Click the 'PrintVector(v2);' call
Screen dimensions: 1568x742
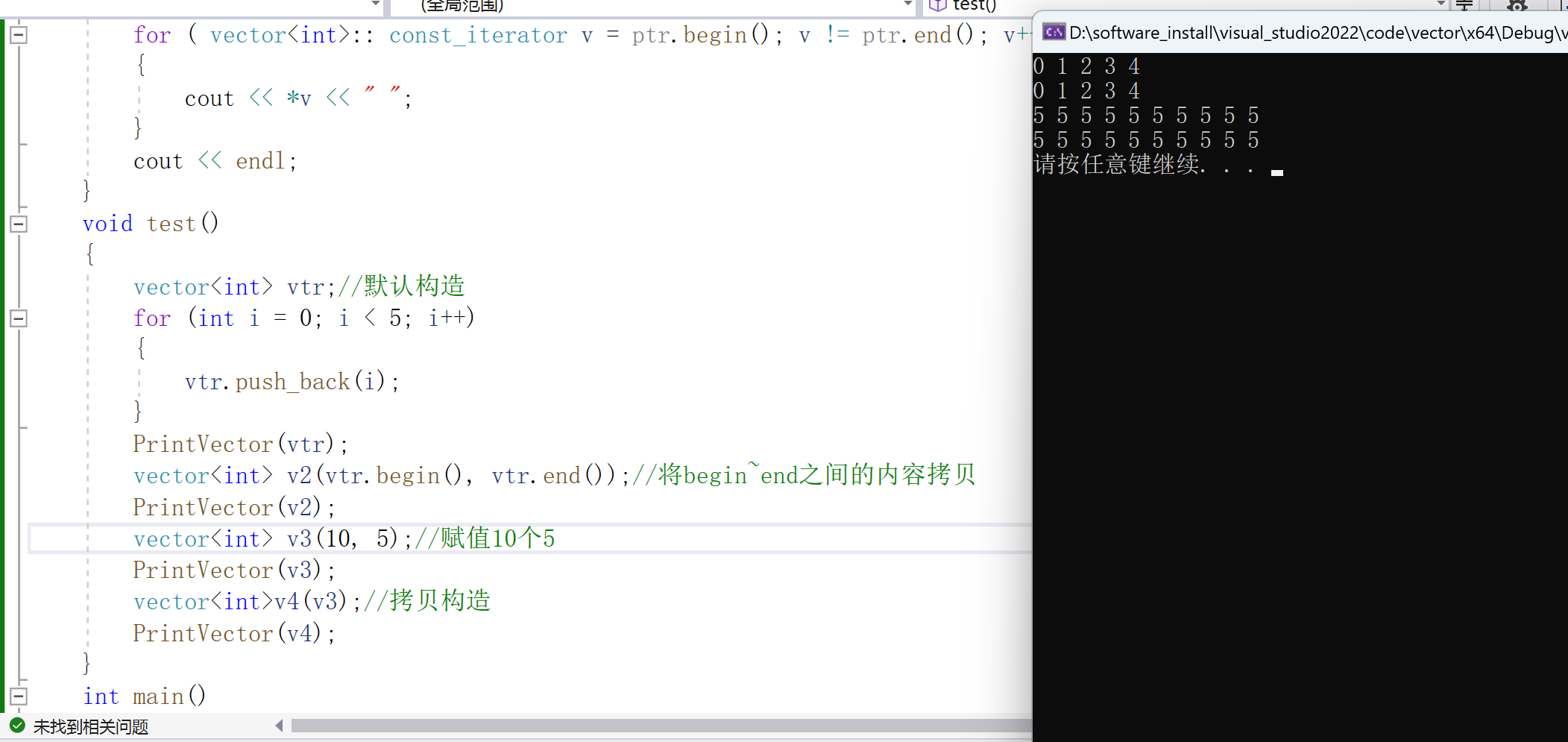(234, 508)
